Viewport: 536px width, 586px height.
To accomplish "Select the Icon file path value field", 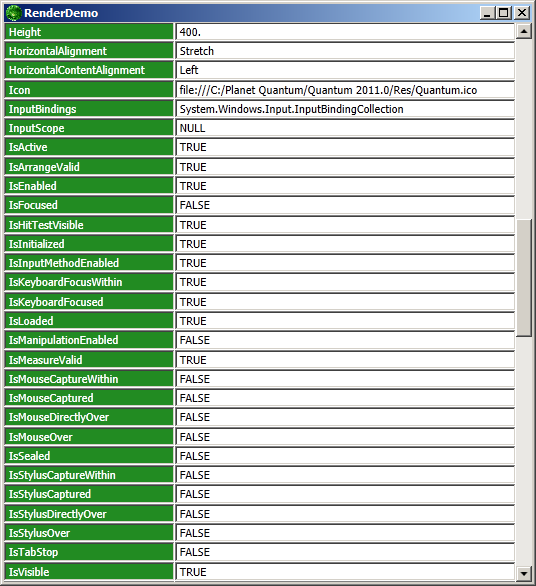I will [345, 90].
